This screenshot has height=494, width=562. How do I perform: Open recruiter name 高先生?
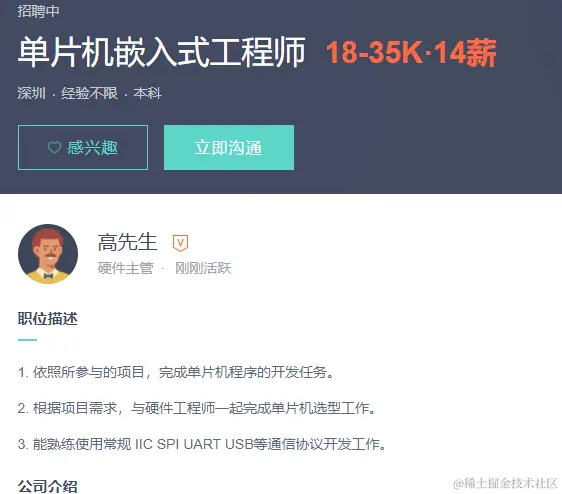point(127,242)
